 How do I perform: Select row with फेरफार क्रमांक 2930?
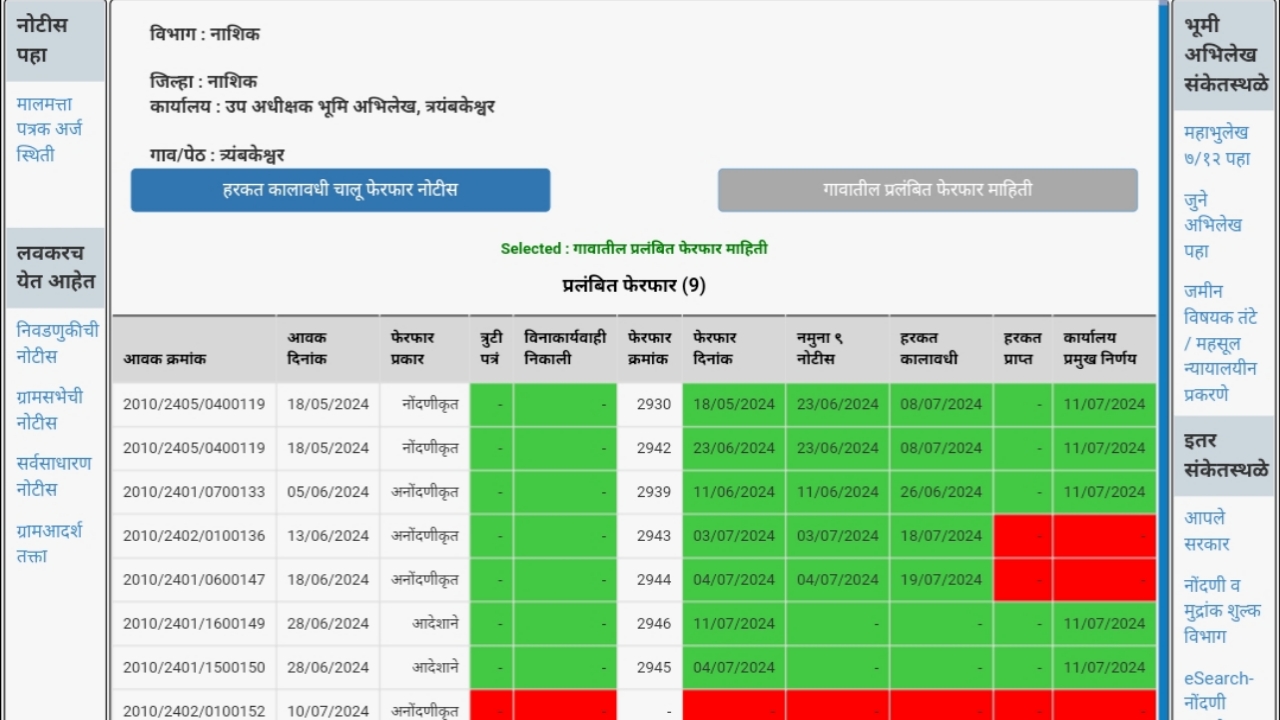click(648, 404)
